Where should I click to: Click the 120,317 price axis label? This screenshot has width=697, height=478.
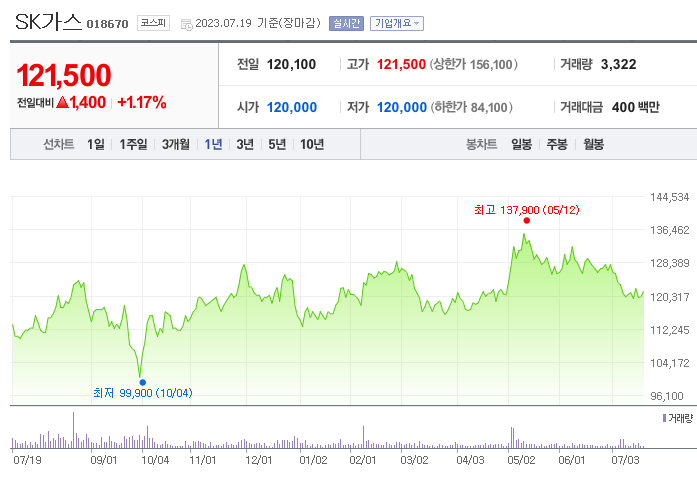tap(669, 297)
